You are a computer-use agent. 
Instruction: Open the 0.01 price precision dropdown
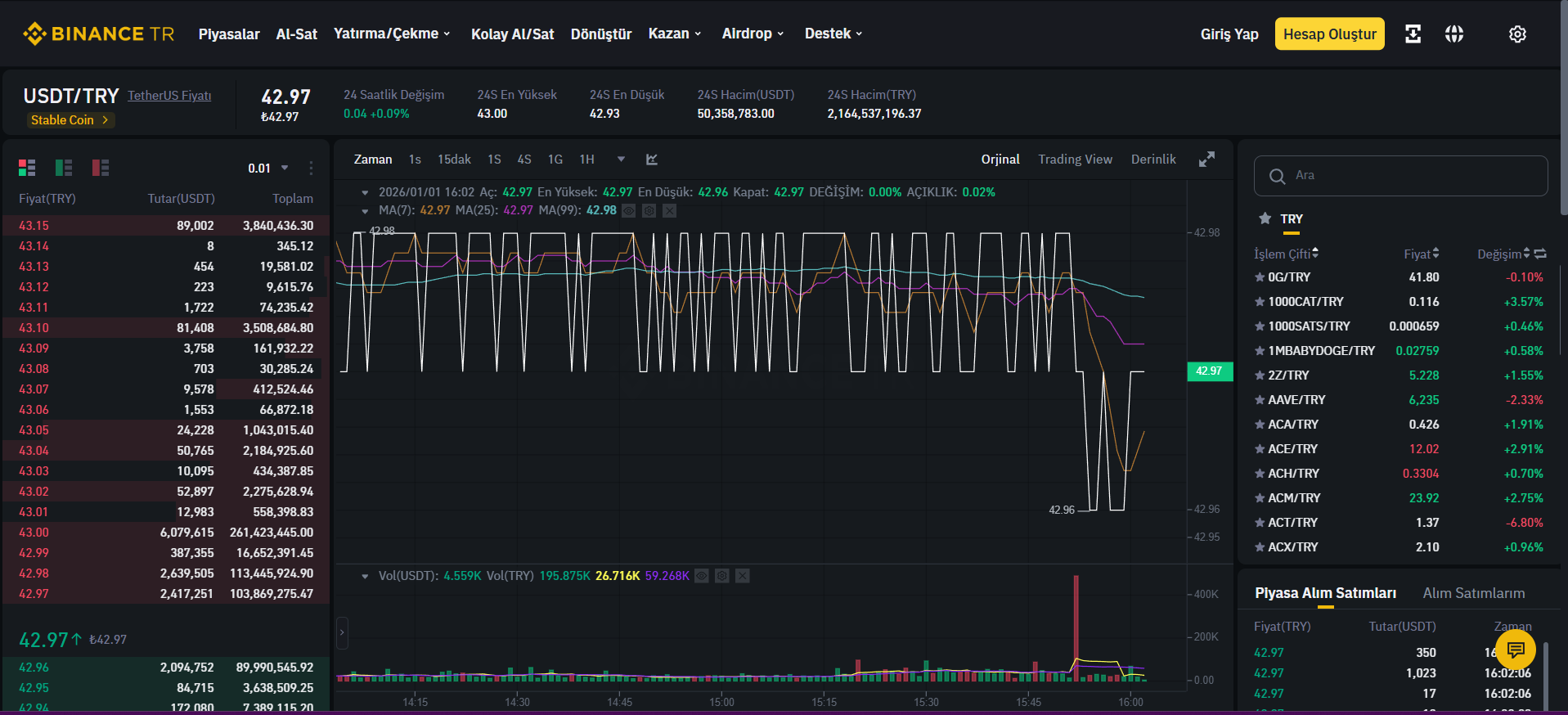click(x=268, y=168)
